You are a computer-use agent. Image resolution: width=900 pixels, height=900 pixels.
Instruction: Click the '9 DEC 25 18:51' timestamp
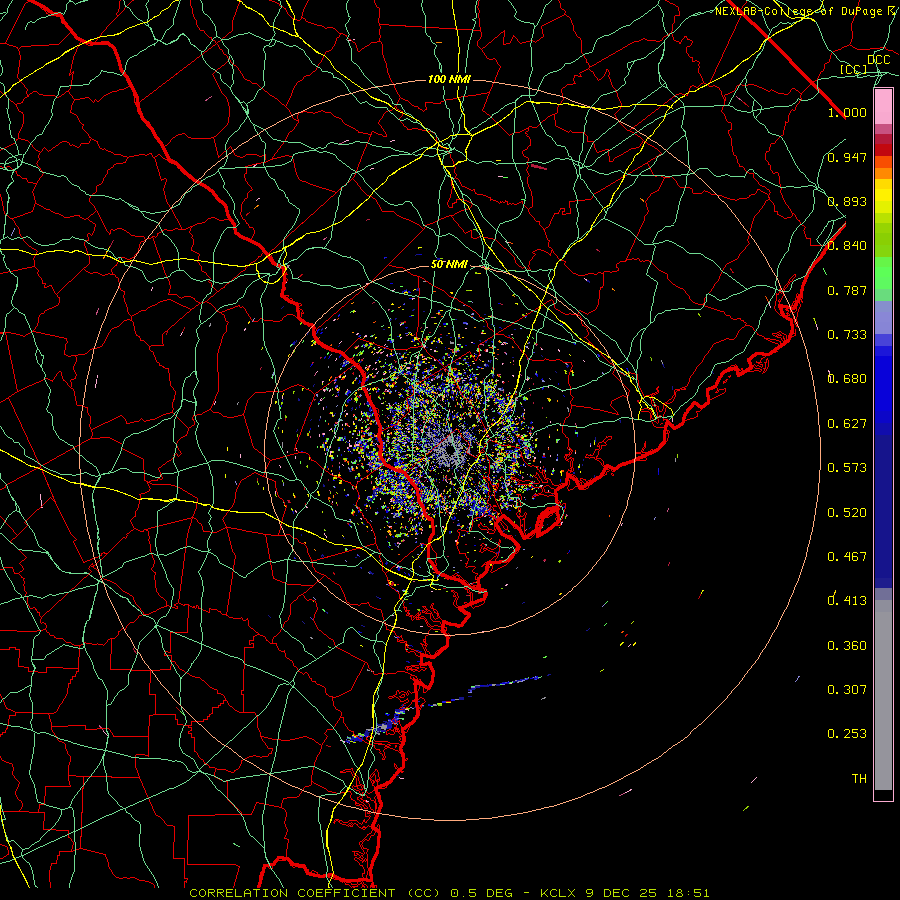pos(647,893)
